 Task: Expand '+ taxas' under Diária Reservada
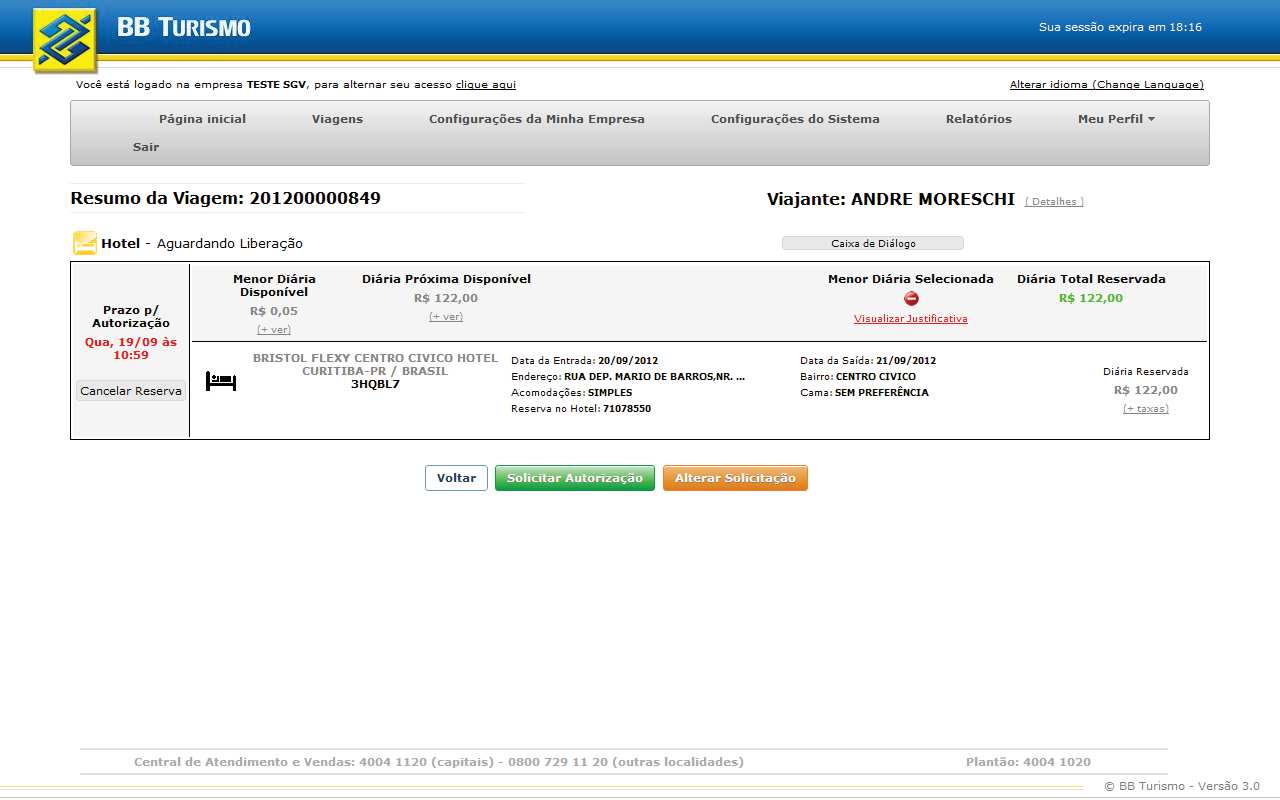[1146, 408]
